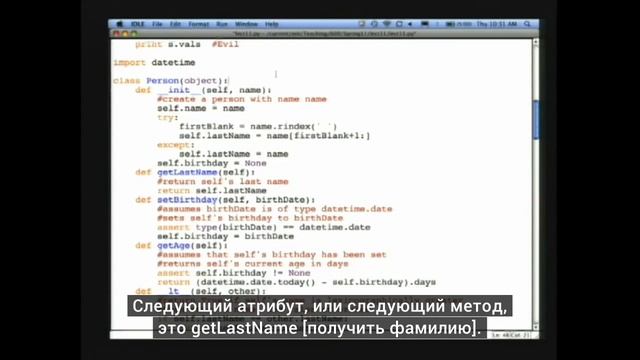Zoom the IDLE editor window

click(134, 34)
